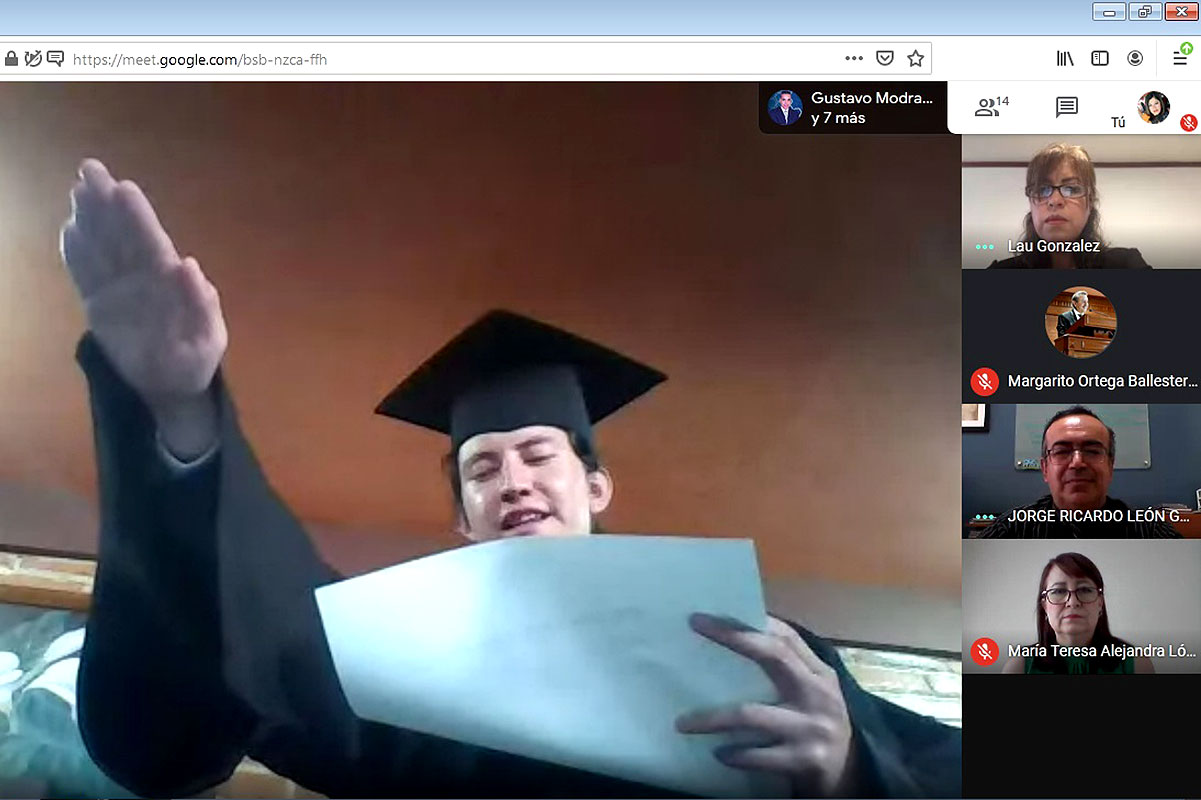Open the Meet chat panel

coord(1067,107)
